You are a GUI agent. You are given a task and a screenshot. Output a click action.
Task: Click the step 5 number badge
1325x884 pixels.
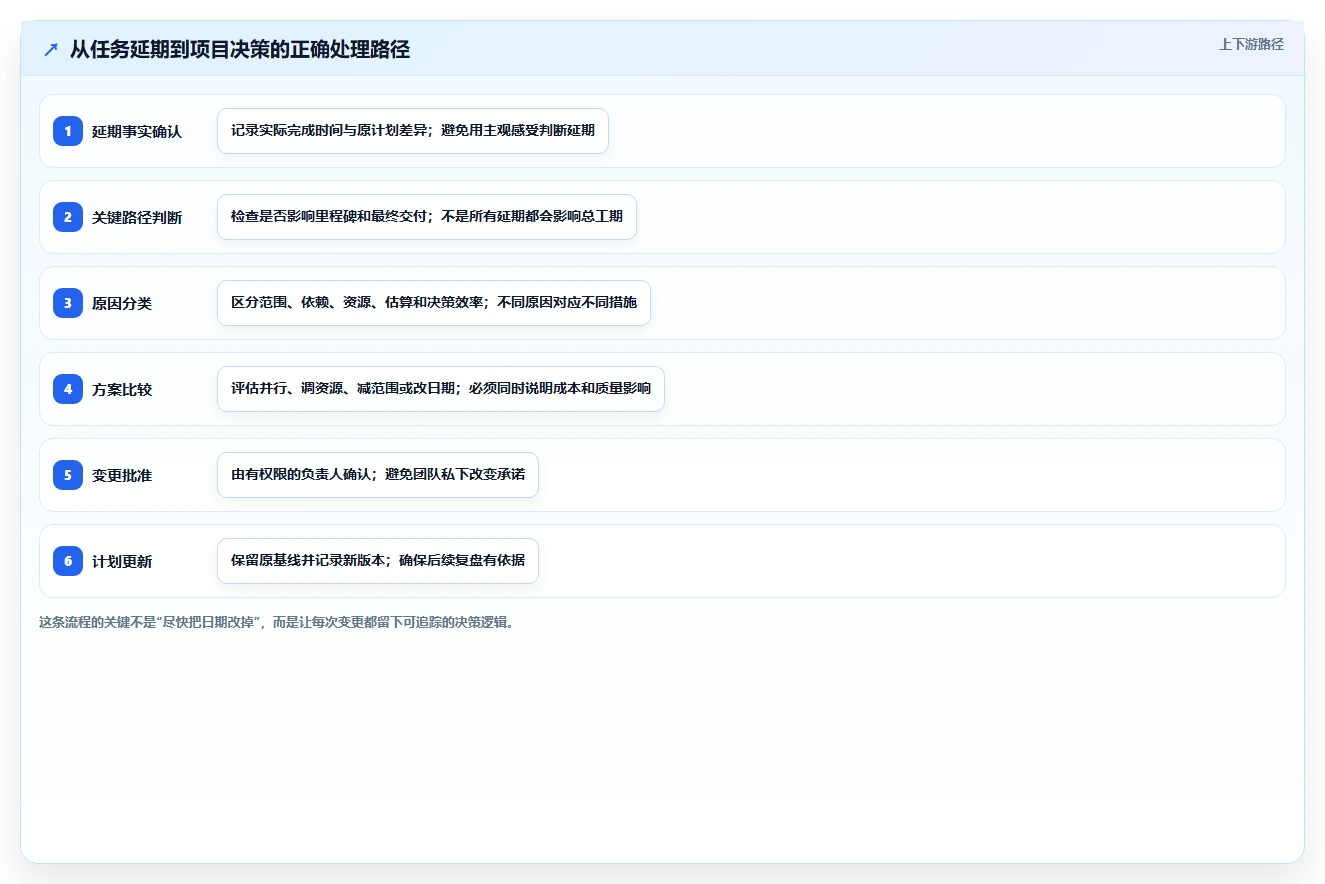(68, 475)
